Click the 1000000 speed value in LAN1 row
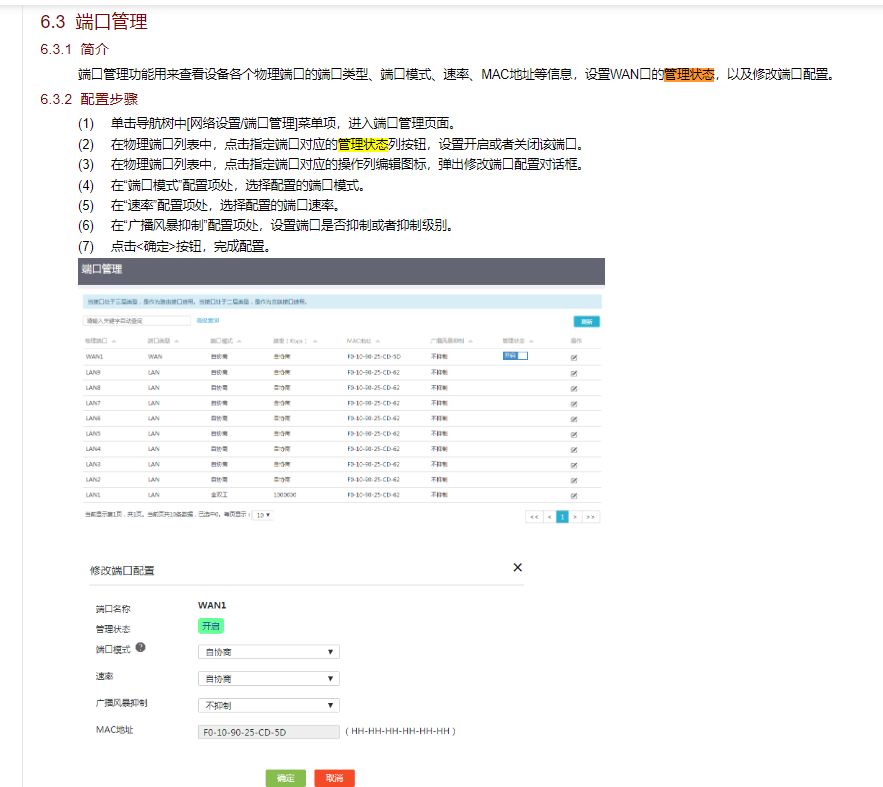 click(285, 495)
